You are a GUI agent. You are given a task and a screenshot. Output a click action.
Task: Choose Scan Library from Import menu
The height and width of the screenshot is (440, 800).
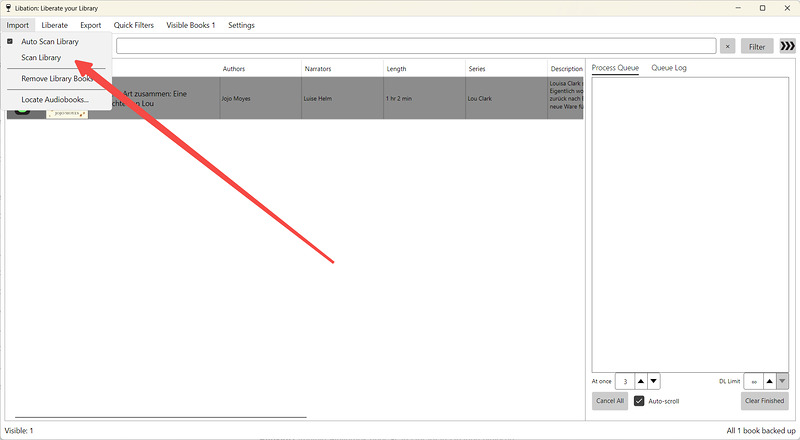click(x=41, y=58)
